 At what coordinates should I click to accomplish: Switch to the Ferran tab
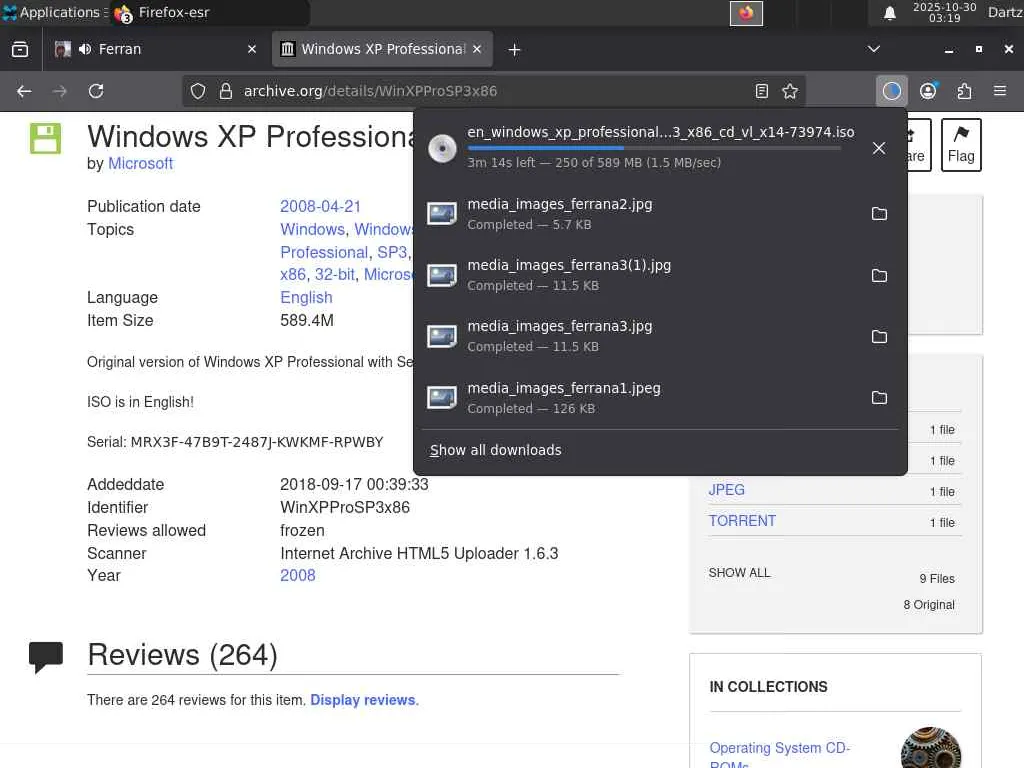click(156, 49)
